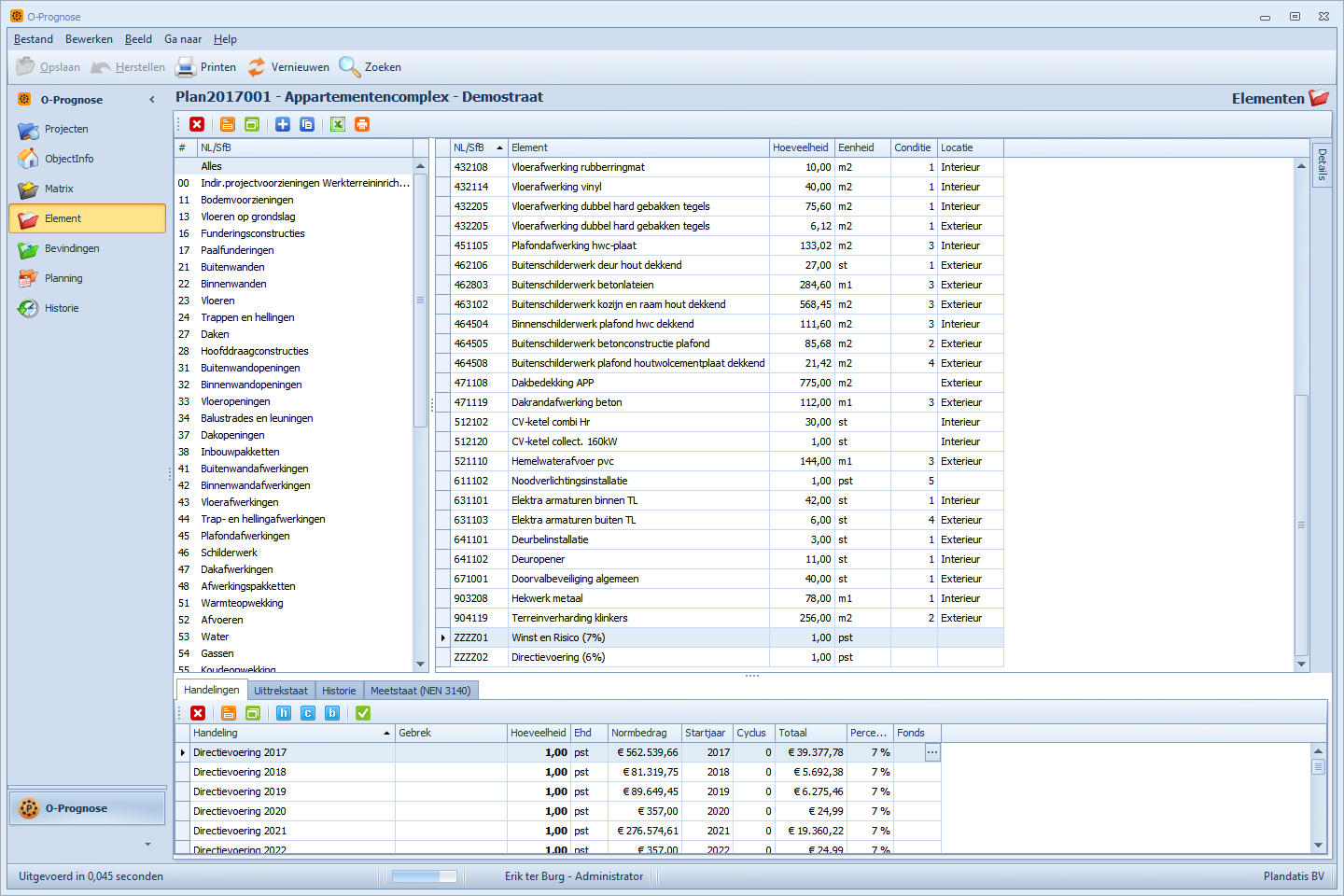
Task: Open navigation pane options dropdown arrow
Action: pos(147,845)
